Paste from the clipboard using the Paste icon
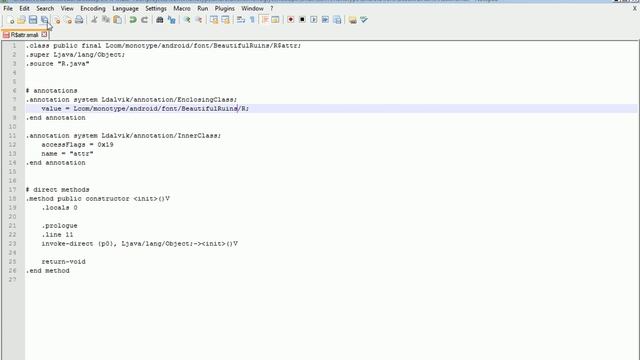 (117, 20)
